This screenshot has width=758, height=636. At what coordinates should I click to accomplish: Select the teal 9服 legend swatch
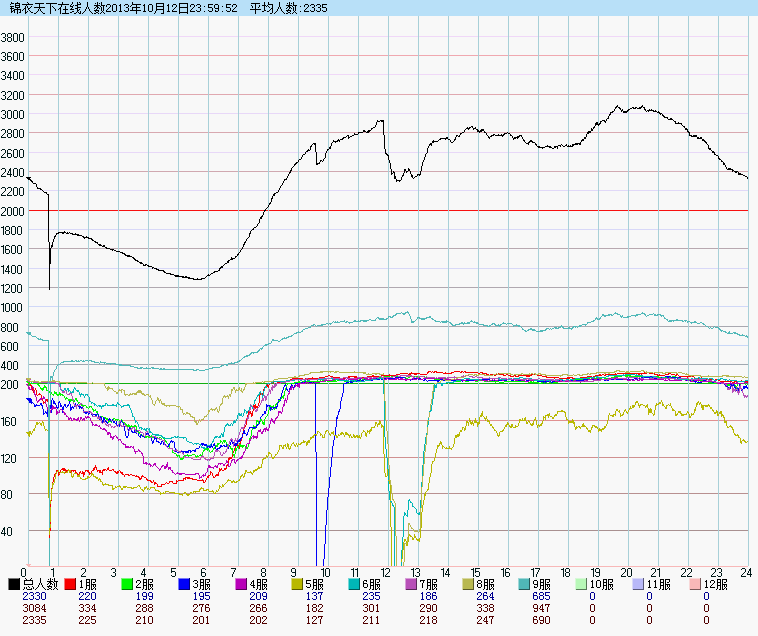tap(527, 583)
